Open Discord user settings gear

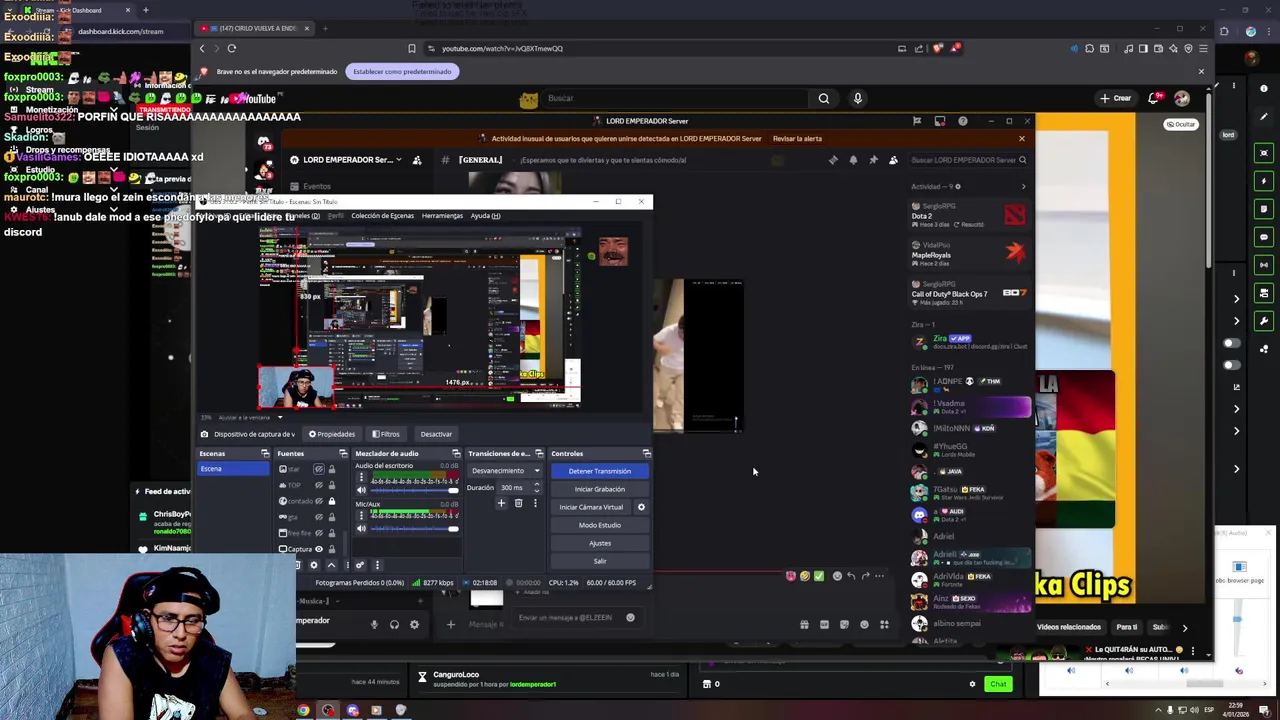[x=414, y=625]
